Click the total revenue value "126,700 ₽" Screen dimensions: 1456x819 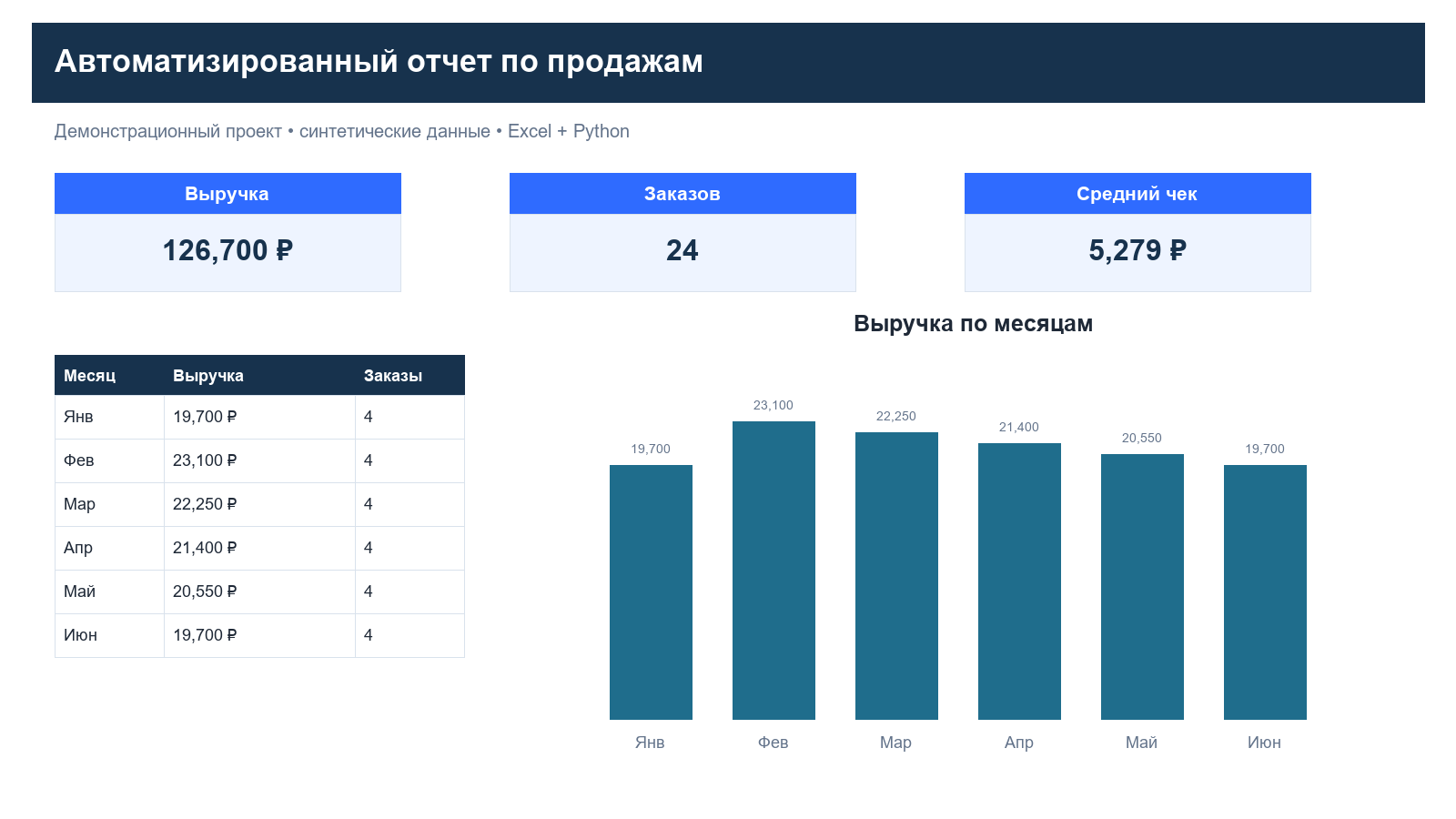click(227, 250)
